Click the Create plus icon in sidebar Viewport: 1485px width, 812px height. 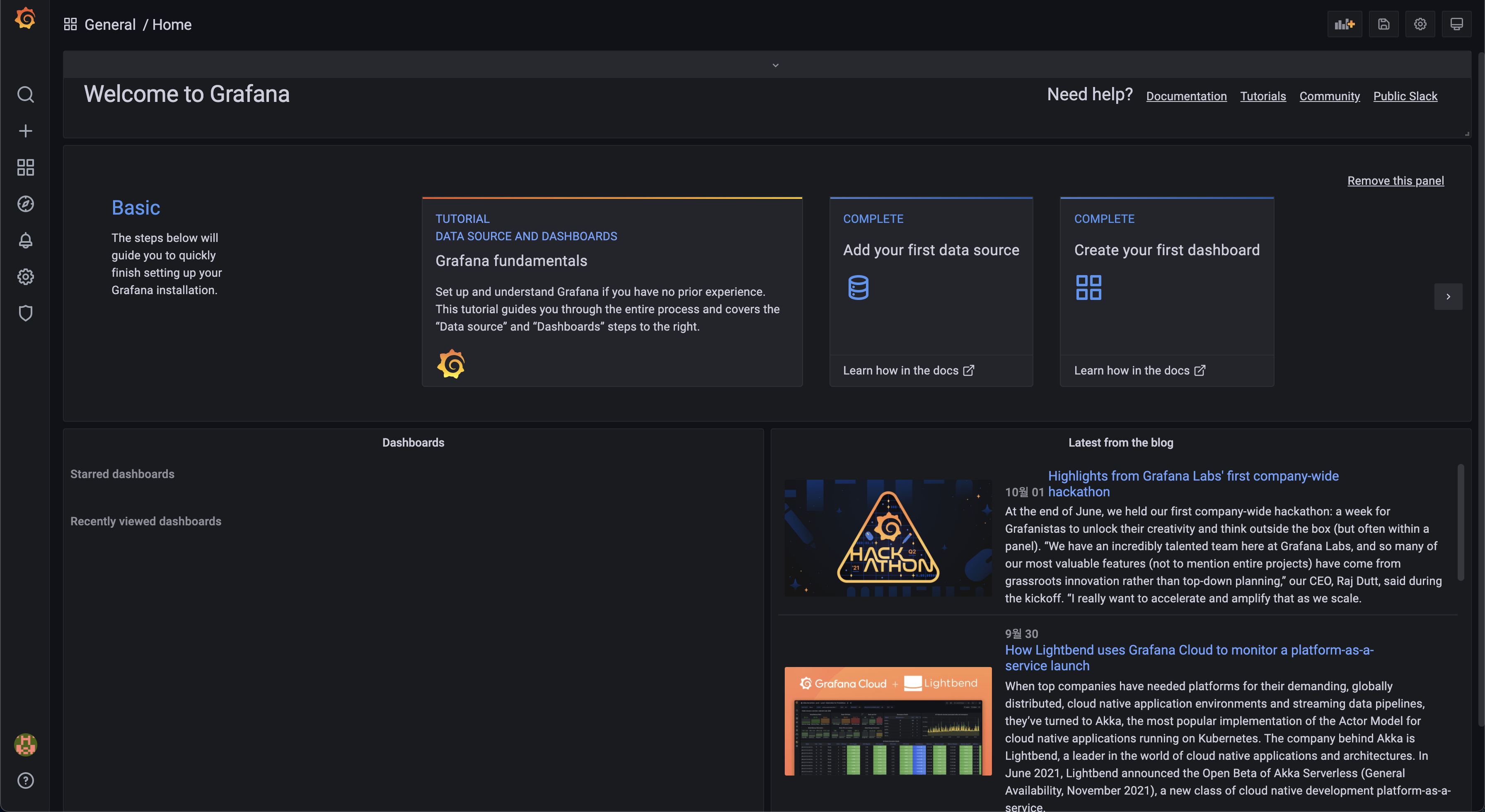[x=25, y=131]
